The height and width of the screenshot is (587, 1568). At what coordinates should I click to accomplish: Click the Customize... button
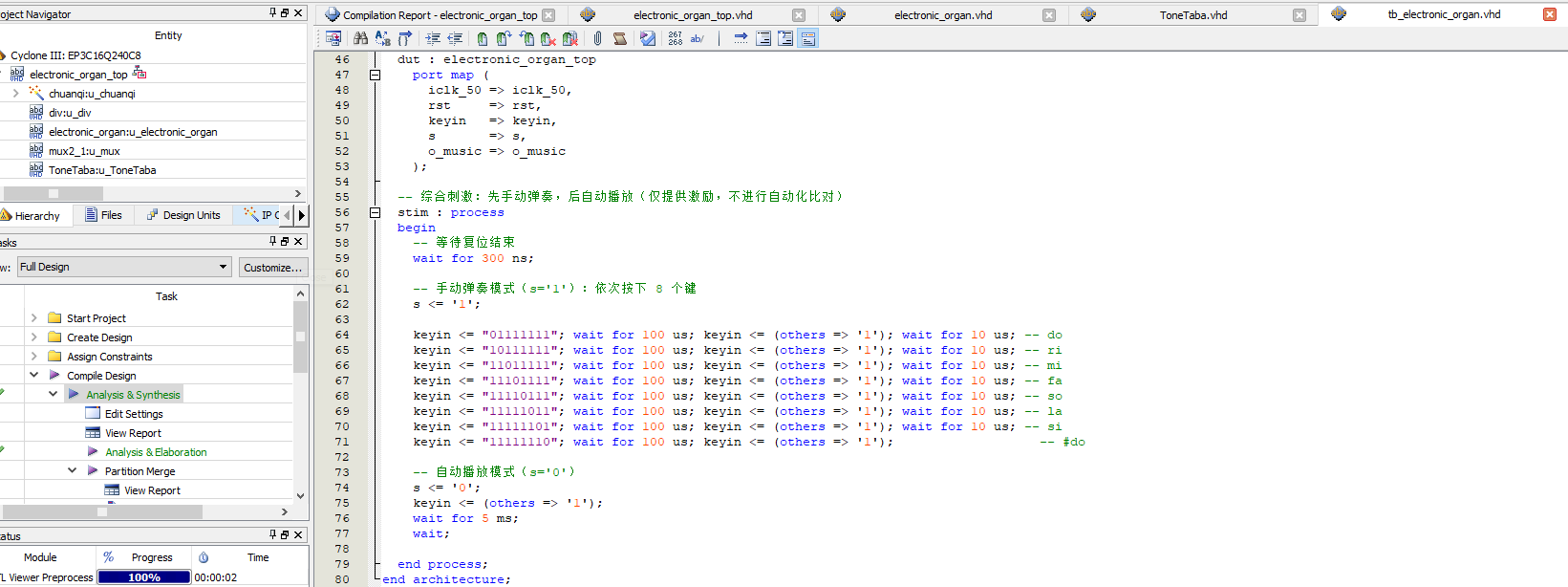click(x=272, y=267)
